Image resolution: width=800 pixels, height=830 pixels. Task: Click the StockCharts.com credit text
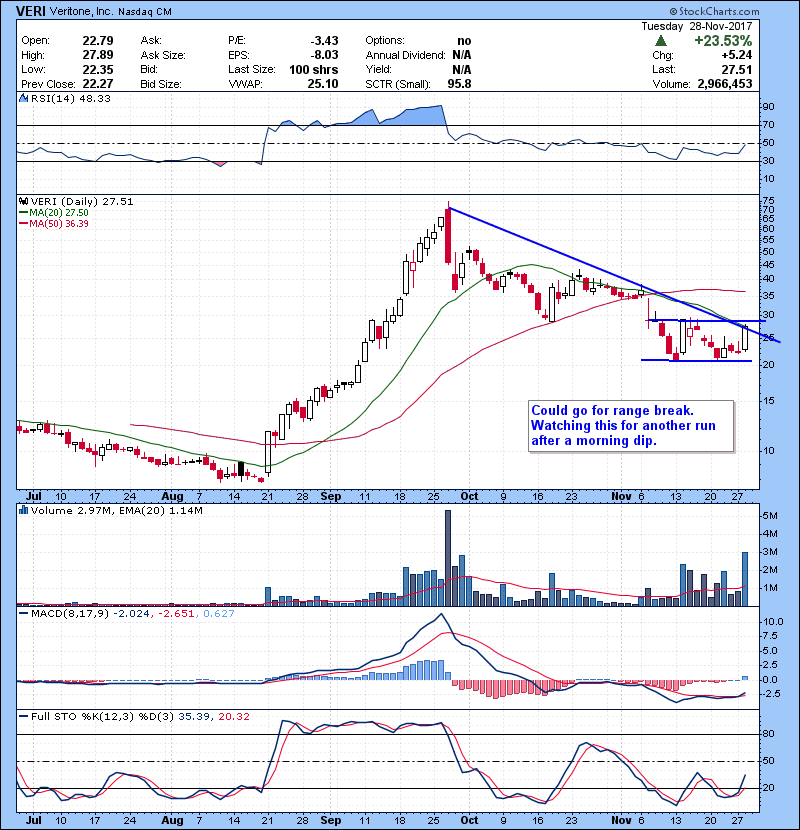[714, 11]
